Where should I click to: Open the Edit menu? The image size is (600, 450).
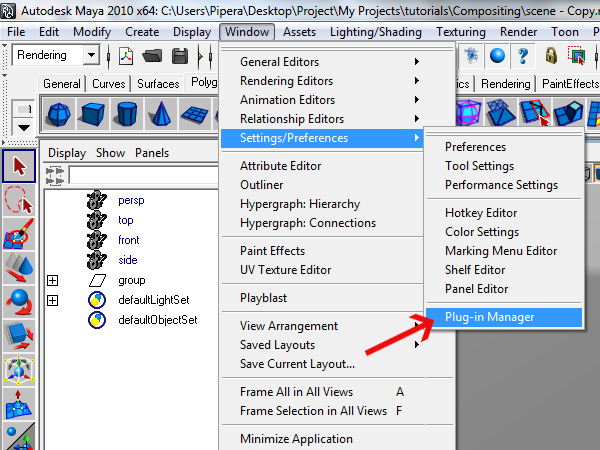(49, 32)
